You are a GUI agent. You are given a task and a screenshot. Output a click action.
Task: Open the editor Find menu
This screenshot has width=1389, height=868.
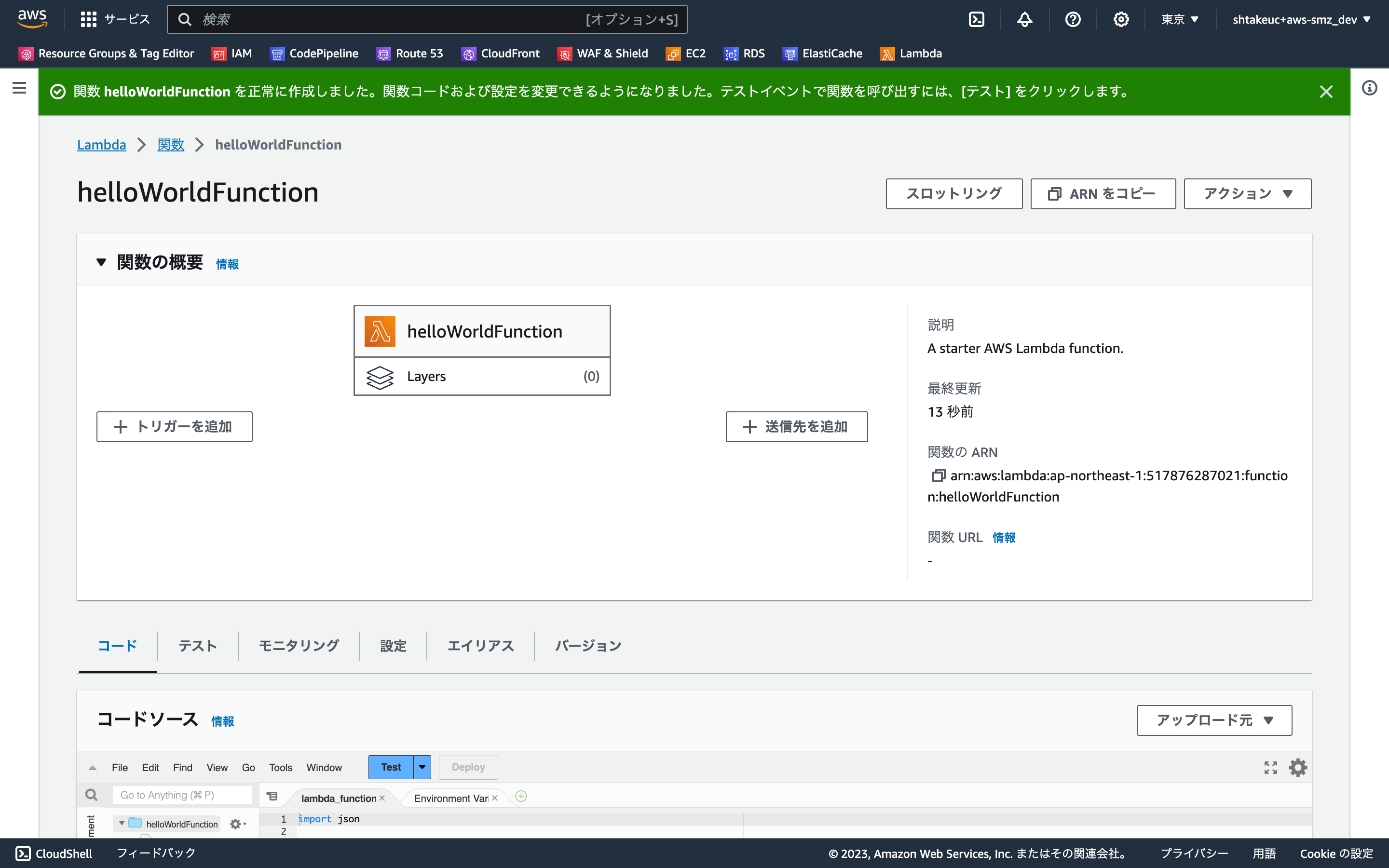coord(182,768)
